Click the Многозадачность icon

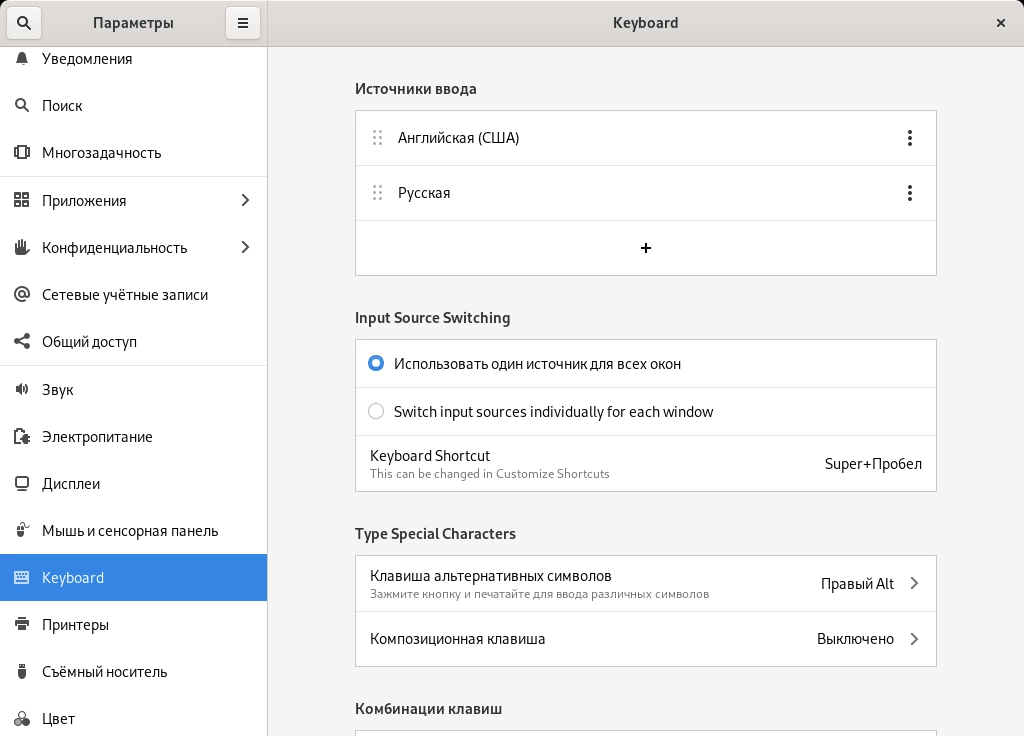[x=22, y=152]
